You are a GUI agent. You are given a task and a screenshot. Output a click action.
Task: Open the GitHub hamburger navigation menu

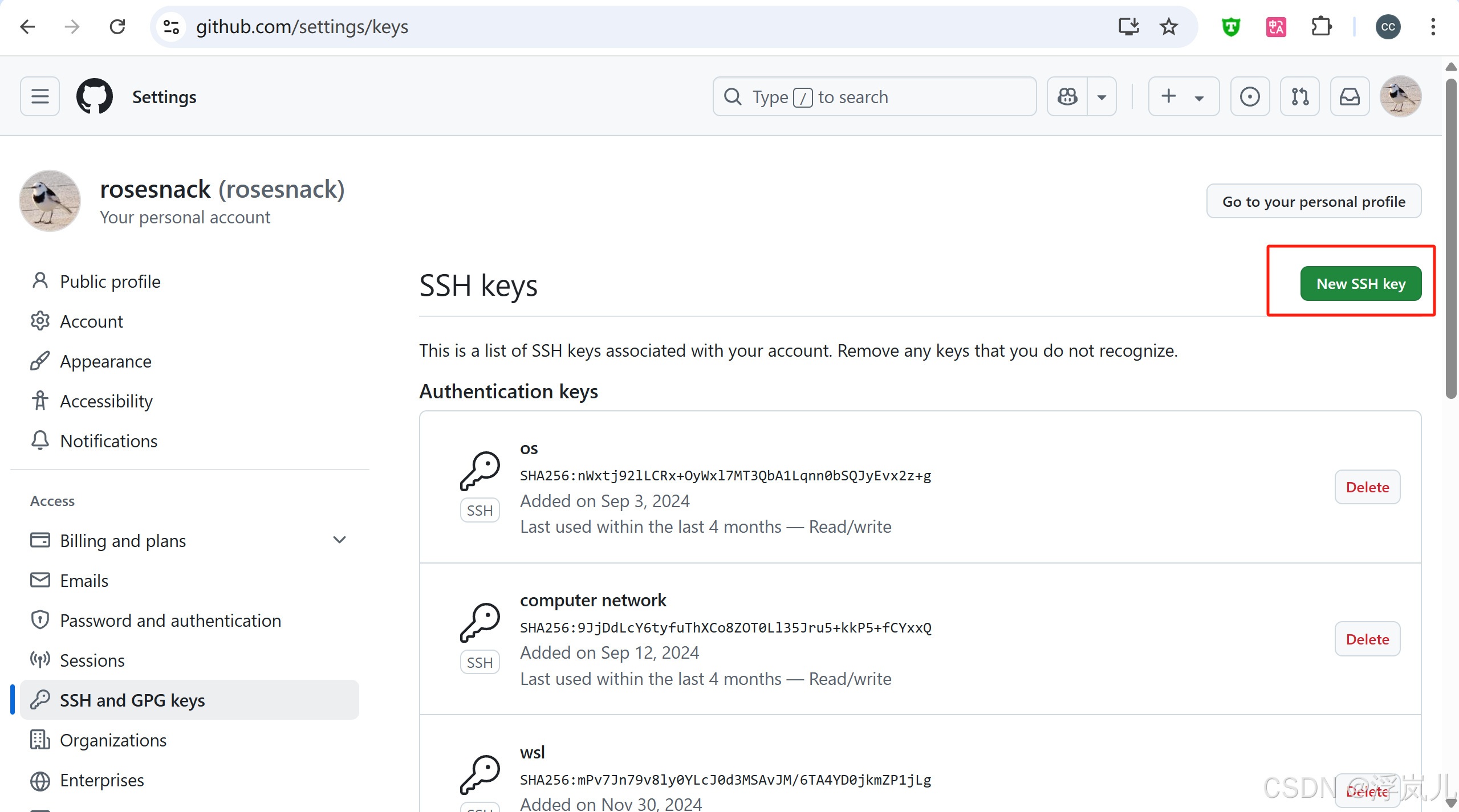[40, 97]
